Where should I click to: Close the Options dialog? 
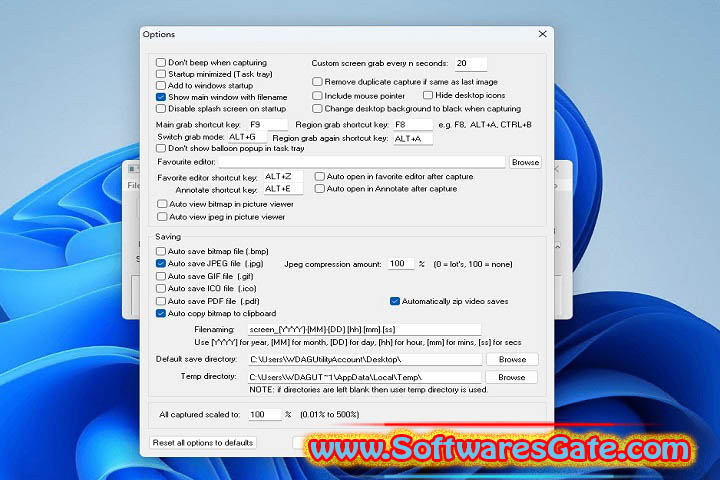[x=542, y=34]
